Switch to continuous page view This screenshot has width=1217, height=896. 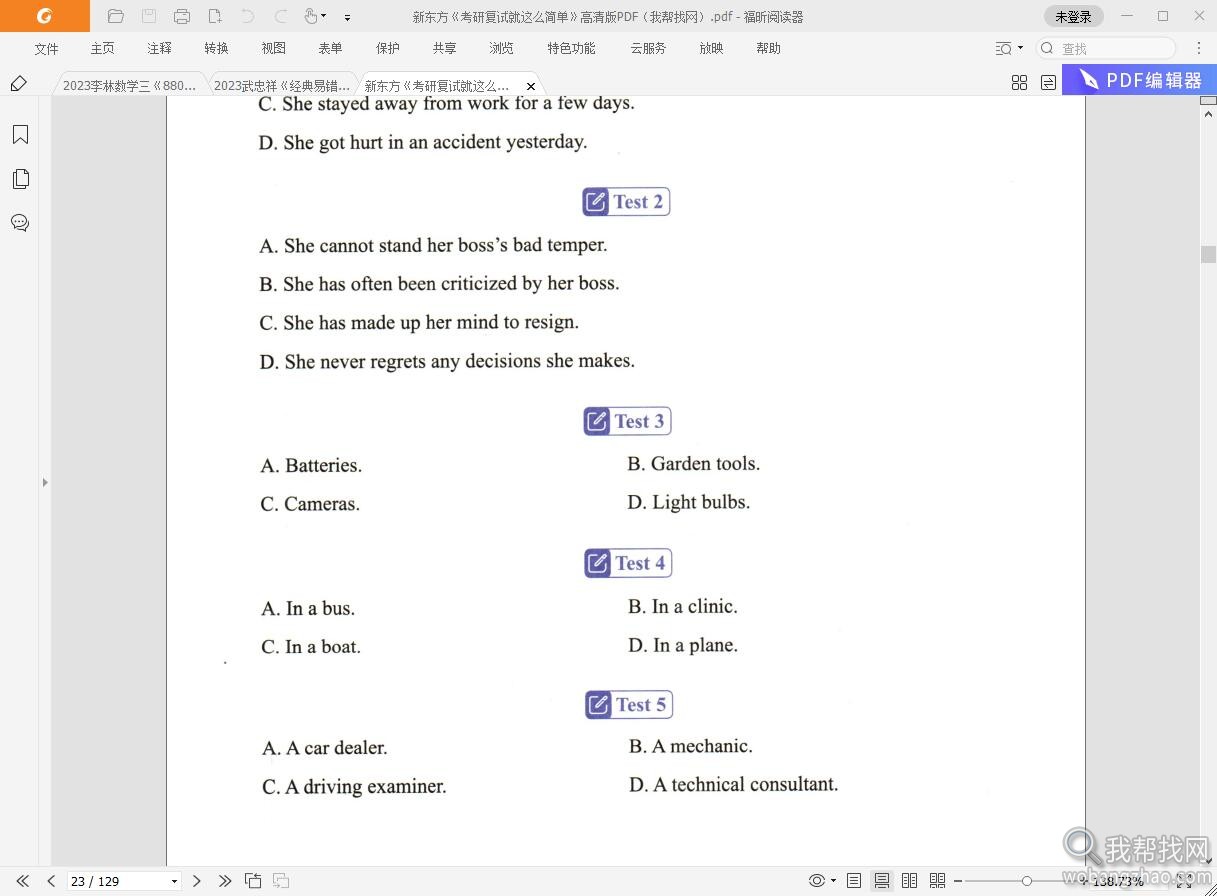(882, 881)
